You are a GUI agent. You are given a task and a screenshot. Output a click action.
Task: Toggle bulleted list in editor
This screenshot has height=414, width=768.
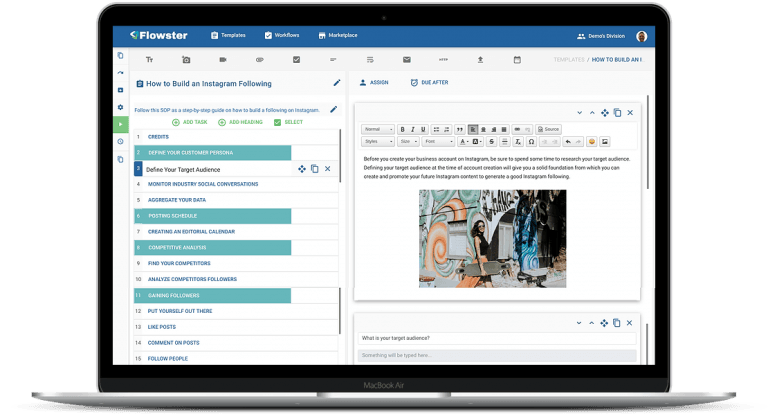coord(436,129)
